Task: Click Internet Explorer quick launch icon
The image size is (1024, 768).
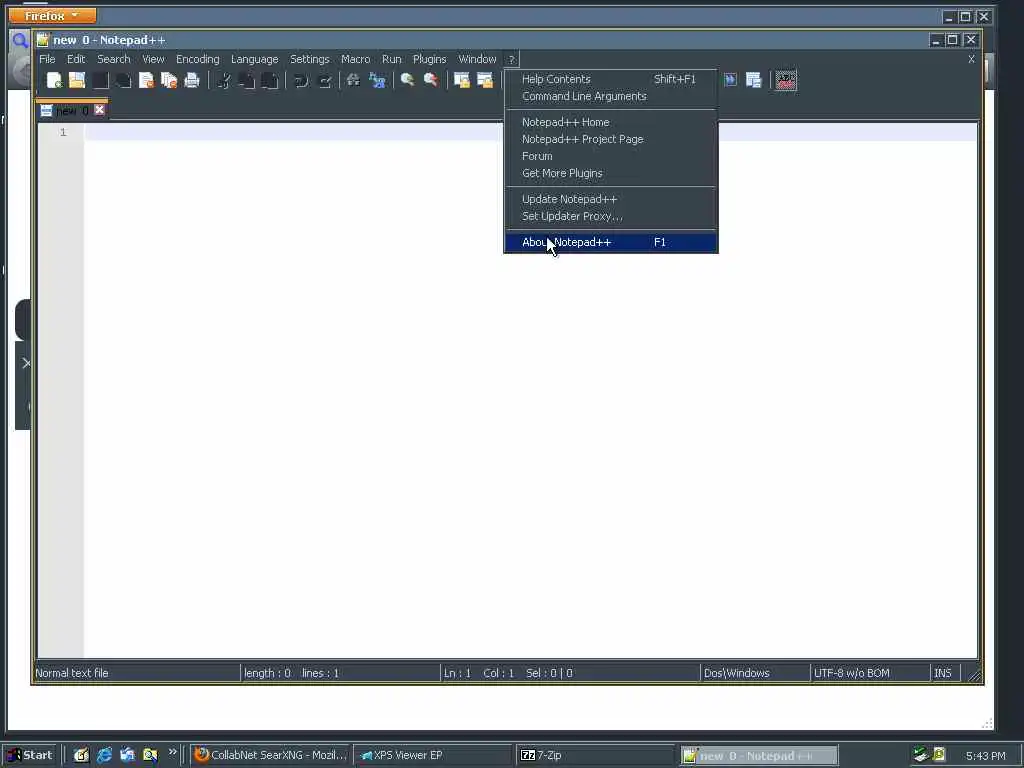Action: point(104,756)
